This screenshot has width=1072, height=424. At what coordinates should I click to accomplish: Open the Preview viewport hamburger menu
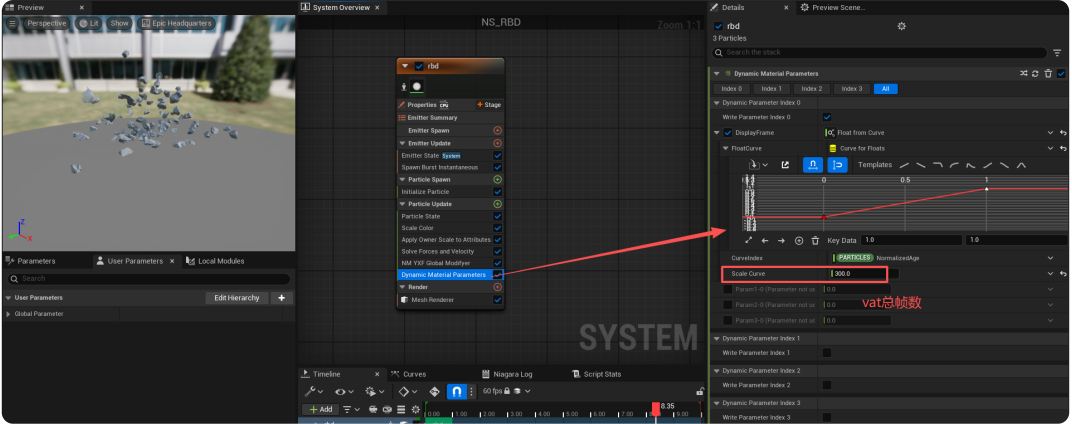[11, 22]
